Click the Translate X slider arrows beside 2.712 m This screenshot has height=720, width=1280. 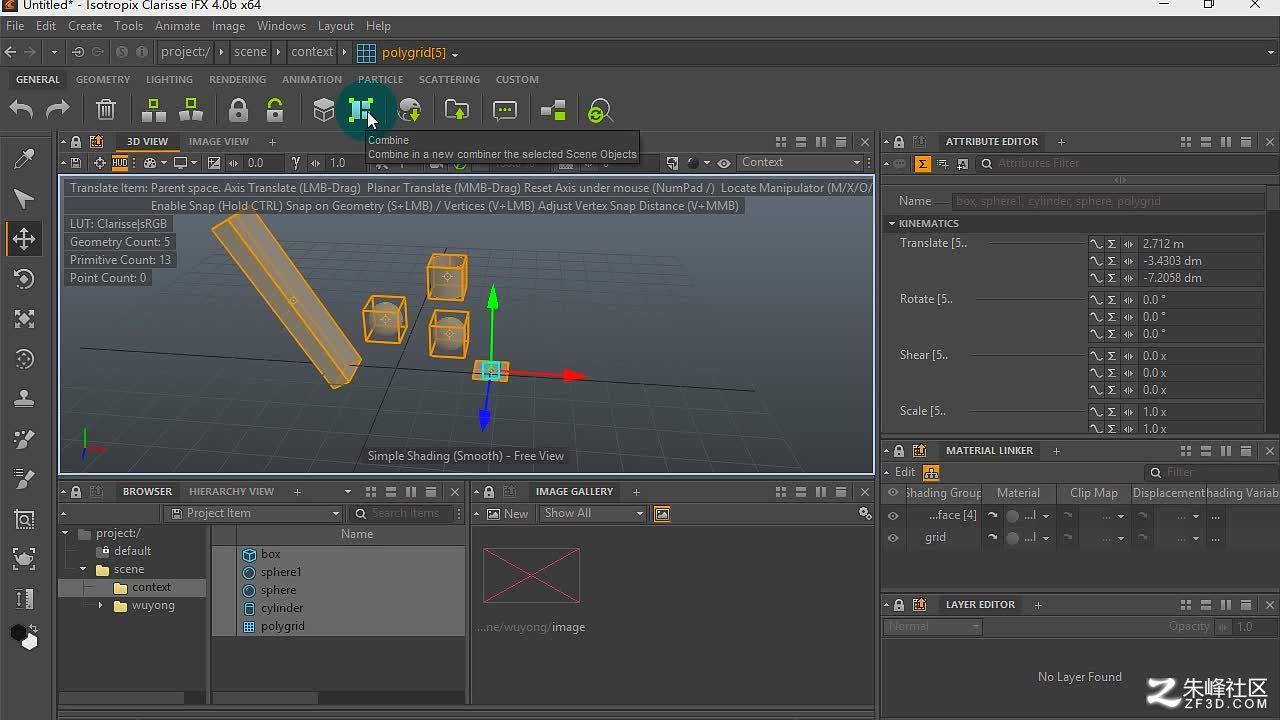pyautogui.click(x=1129, y=244)
